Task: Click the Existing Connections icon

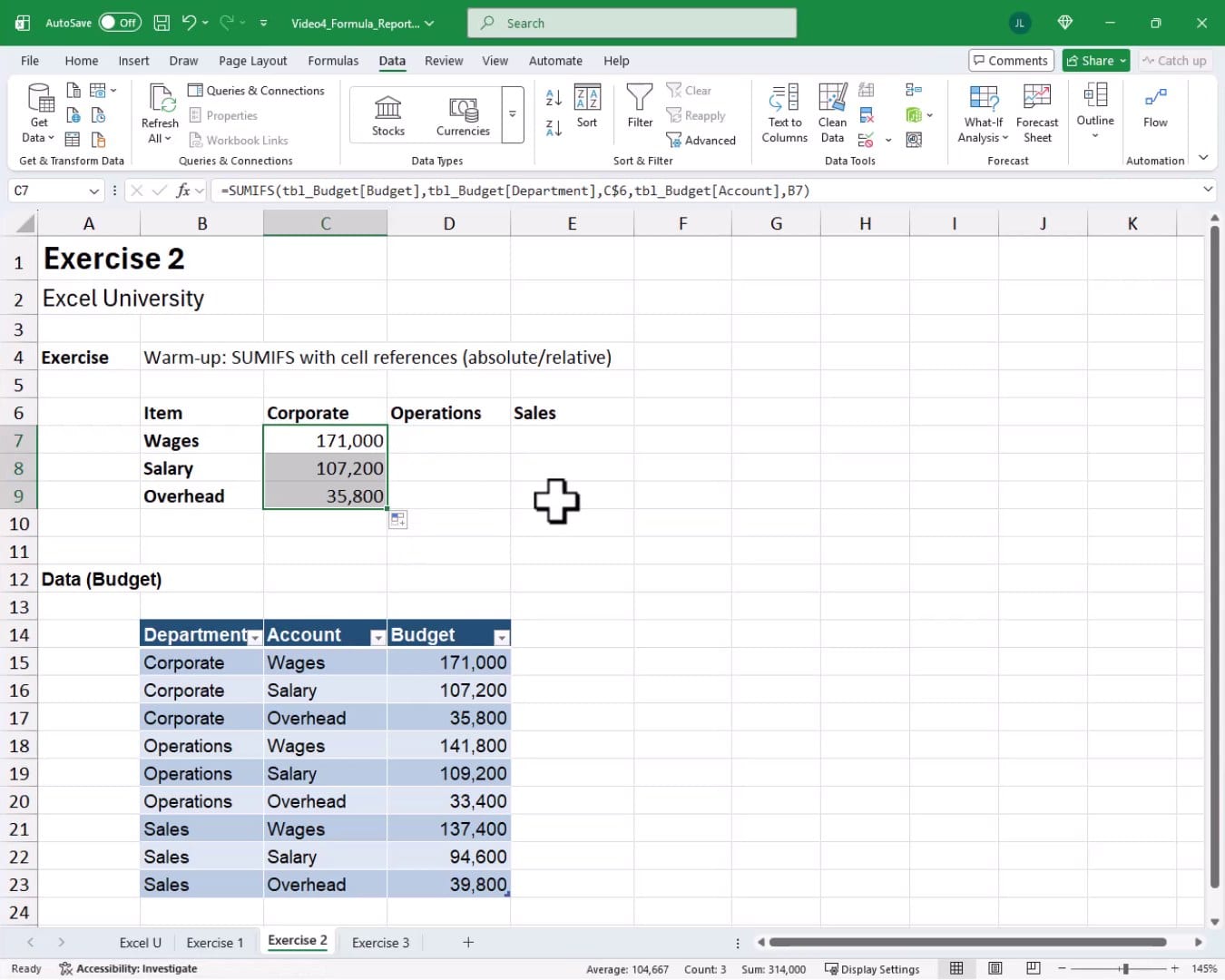Action: 98,140
